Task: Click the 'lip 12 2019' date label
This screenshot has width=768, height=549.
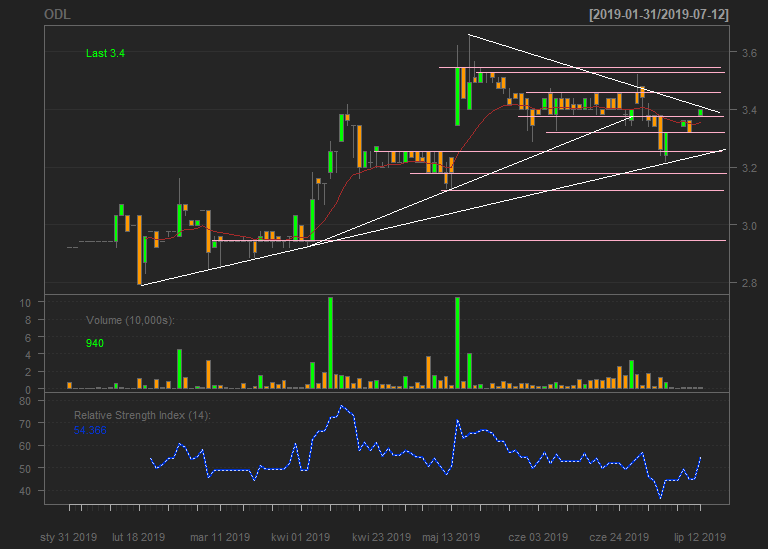Action: click(700, 537)
